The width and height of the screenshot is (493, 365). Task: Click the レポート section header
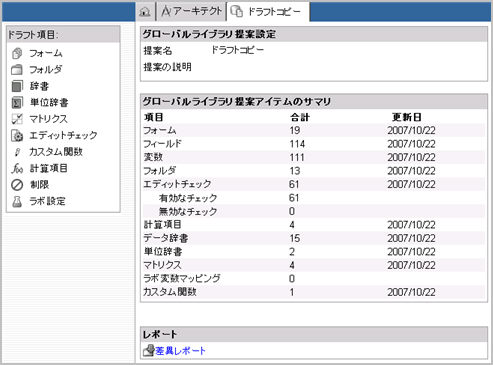(314, 334)
